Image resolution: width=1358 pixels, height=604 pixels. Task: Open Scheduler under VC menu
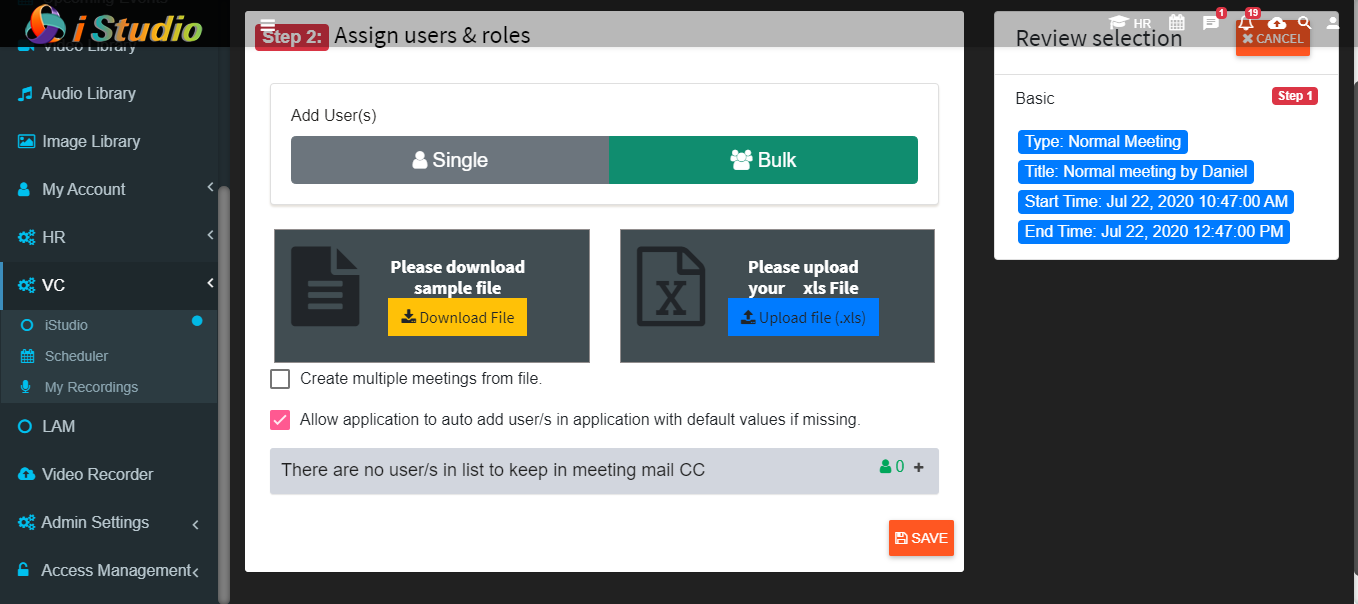76,356
